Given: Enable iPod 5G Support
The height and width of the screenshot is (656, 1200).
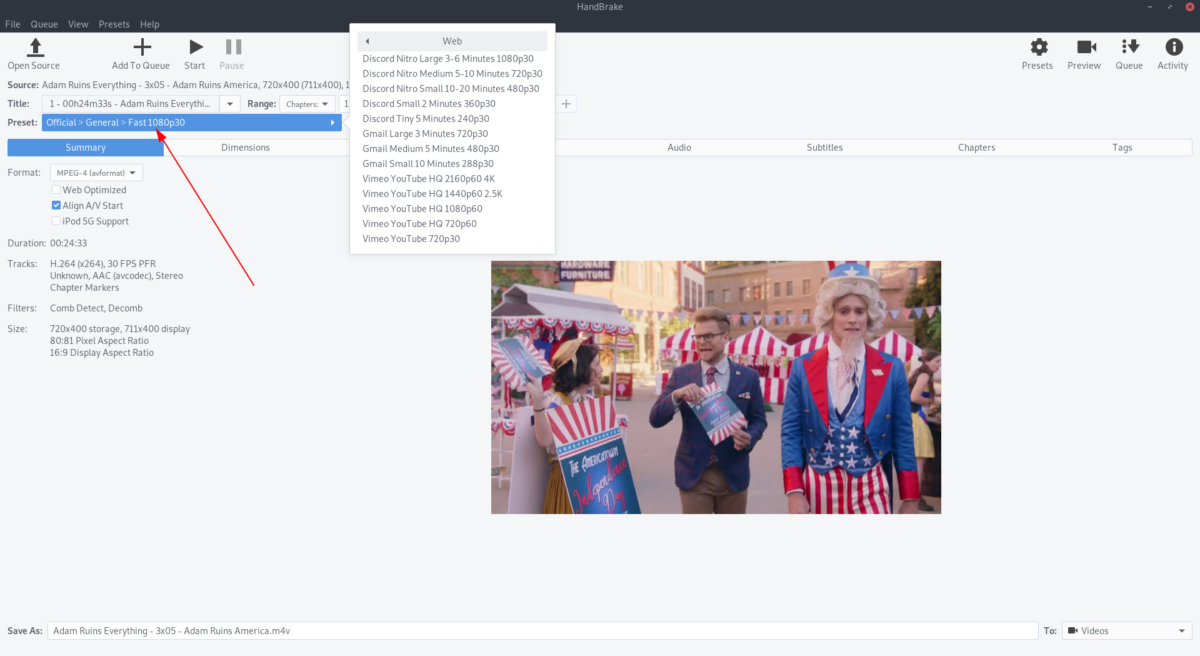Looking at the screenshot, I should tap(56, 221).
